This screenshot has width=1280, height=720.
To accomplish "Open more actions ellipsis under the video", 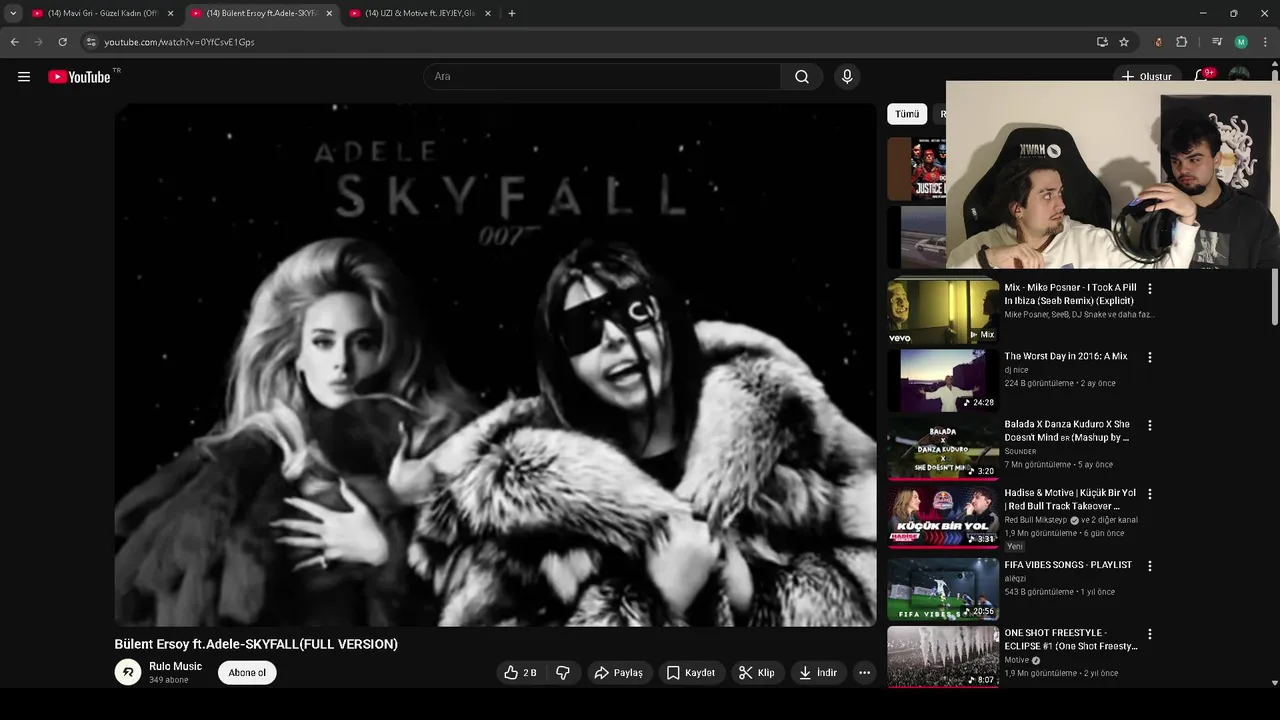I will pyautogui.click(x=865, y=673).
